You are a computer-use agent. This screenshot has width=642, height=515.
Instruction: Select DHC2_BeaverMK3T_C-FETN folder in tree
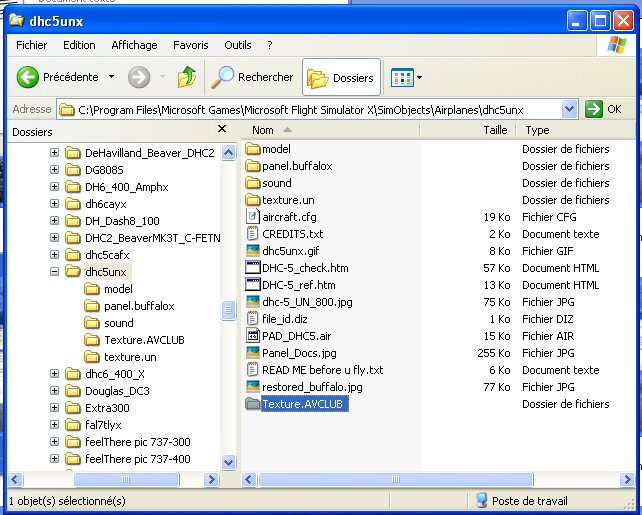pyautogui.click(x=152, y=238)
